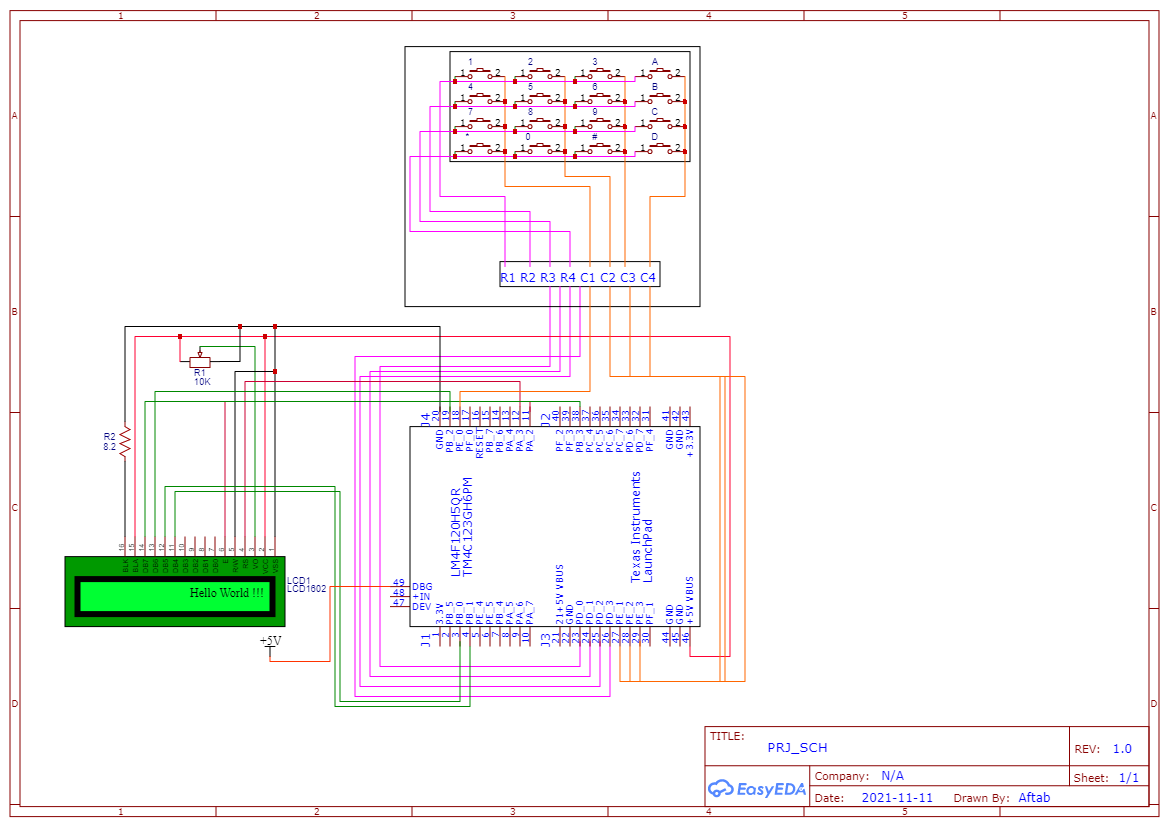Image resolution: width=1169 pixels, height=827 pixels.
Task: Select the keypad switch labeled A
Action: (660, 72)
